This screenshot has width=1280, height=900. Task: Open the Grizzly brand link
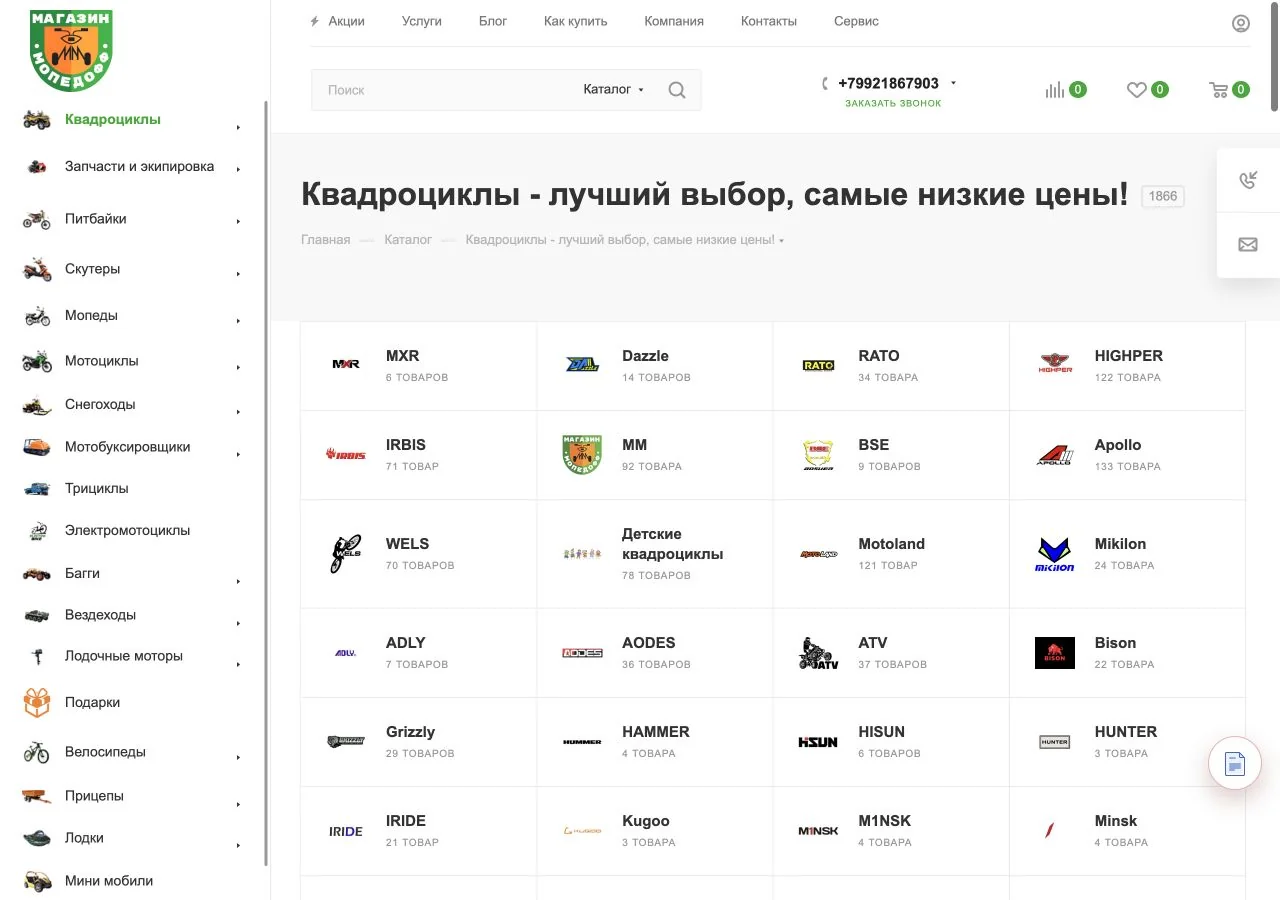click(x=410, y=732)
